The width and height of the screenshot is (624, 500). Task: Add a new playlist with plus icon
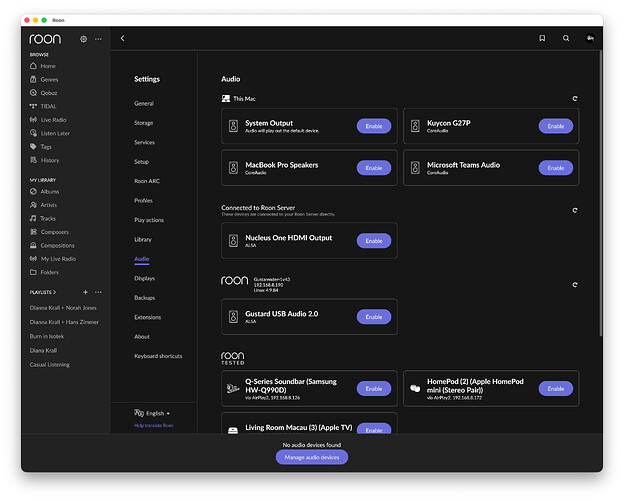pos(85,292)
